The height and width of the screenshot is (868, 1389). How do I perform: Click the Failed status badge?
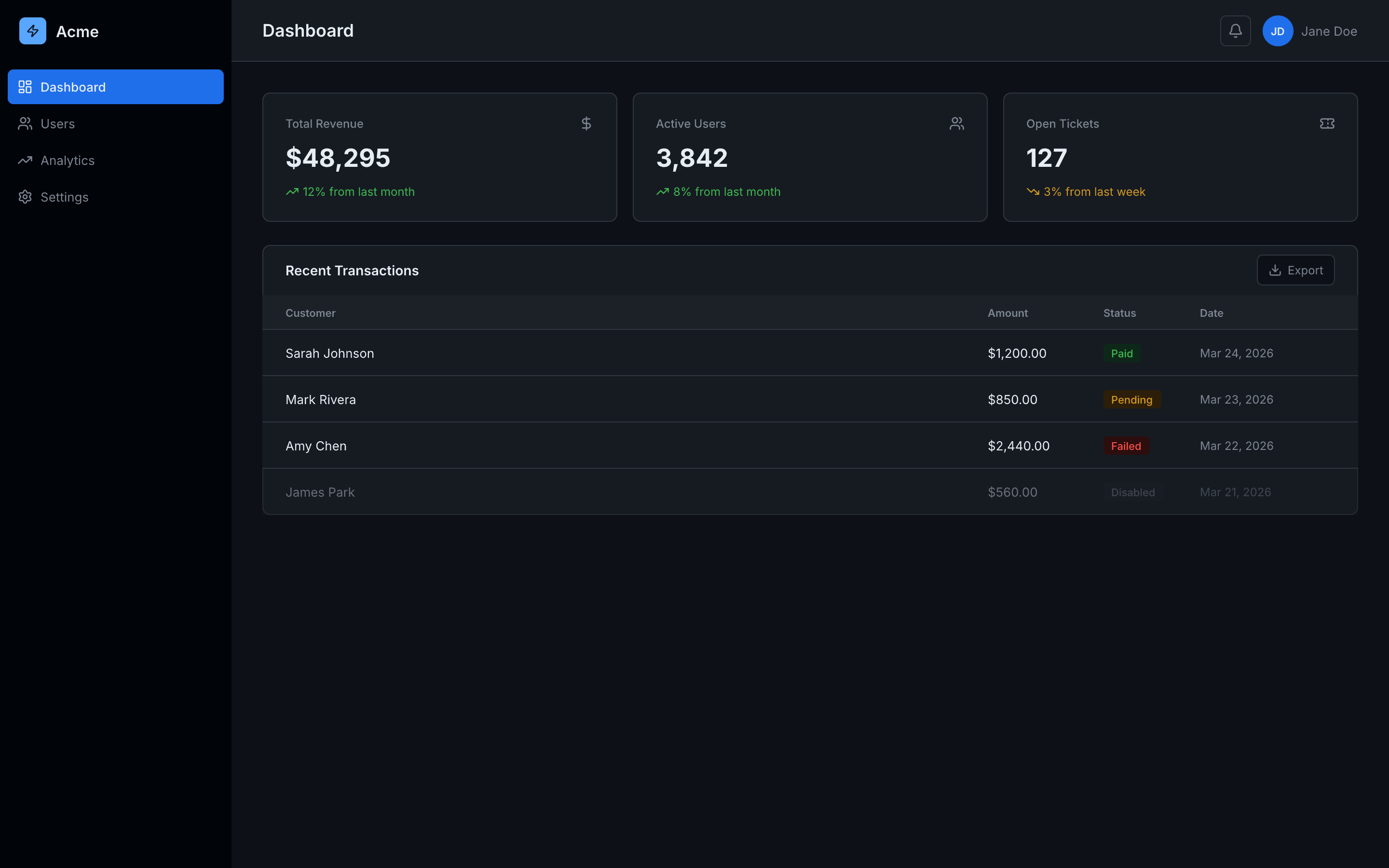pyautogui.click(x=1126, y=446)
